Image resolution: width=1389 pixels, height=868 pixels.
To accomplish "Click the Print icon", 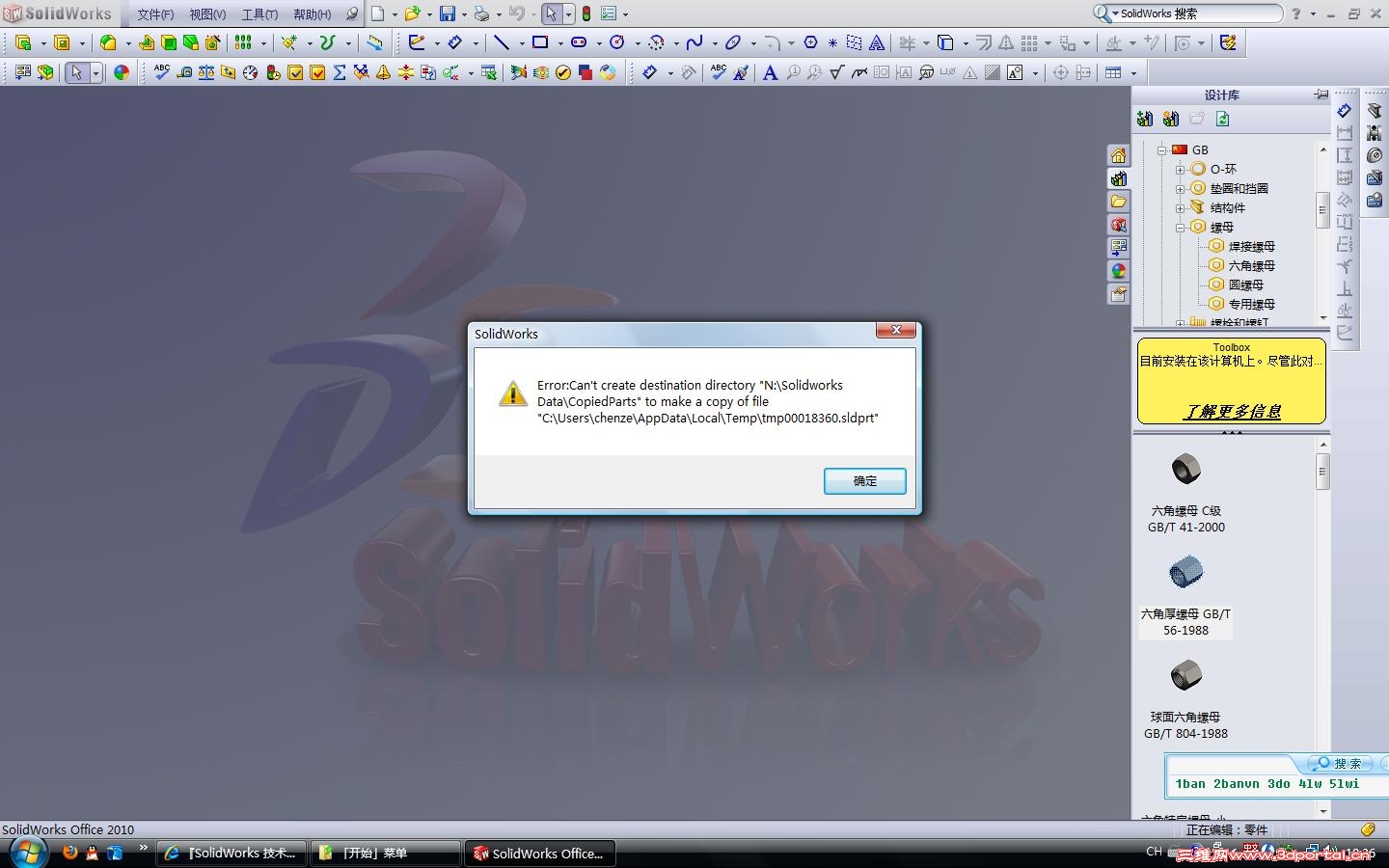I will (481, 14).
